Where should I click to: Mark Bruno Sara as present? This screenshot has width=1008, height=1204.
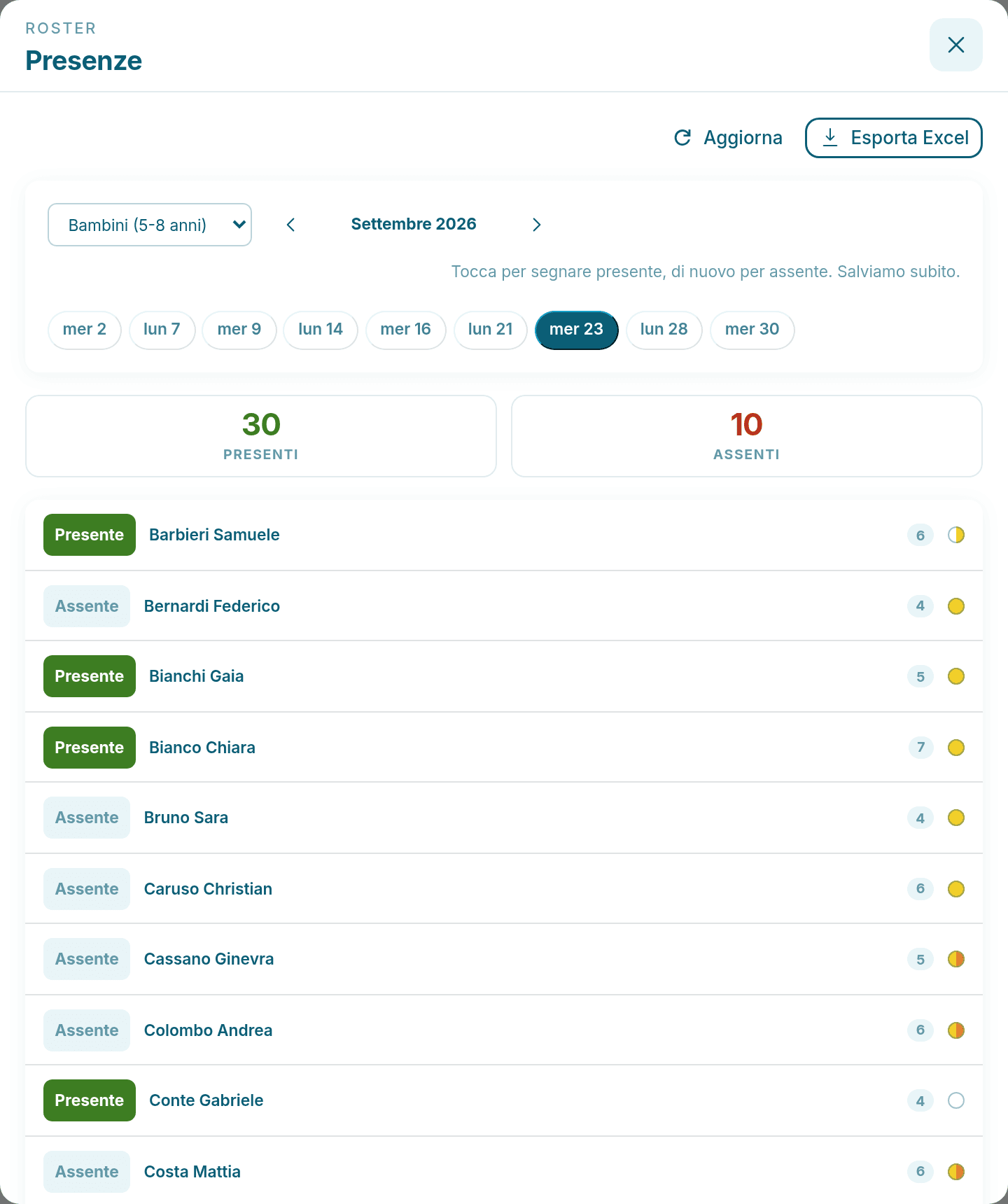pyautogui.click(x=87, y=818)
